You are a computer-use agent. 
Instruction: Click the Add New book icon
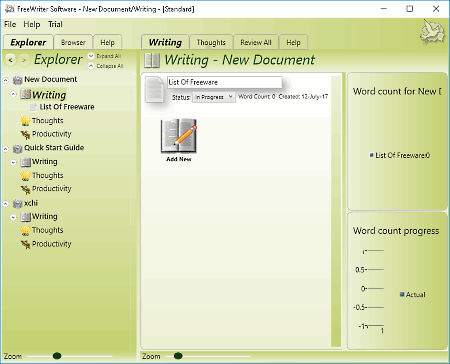(179, 136)
